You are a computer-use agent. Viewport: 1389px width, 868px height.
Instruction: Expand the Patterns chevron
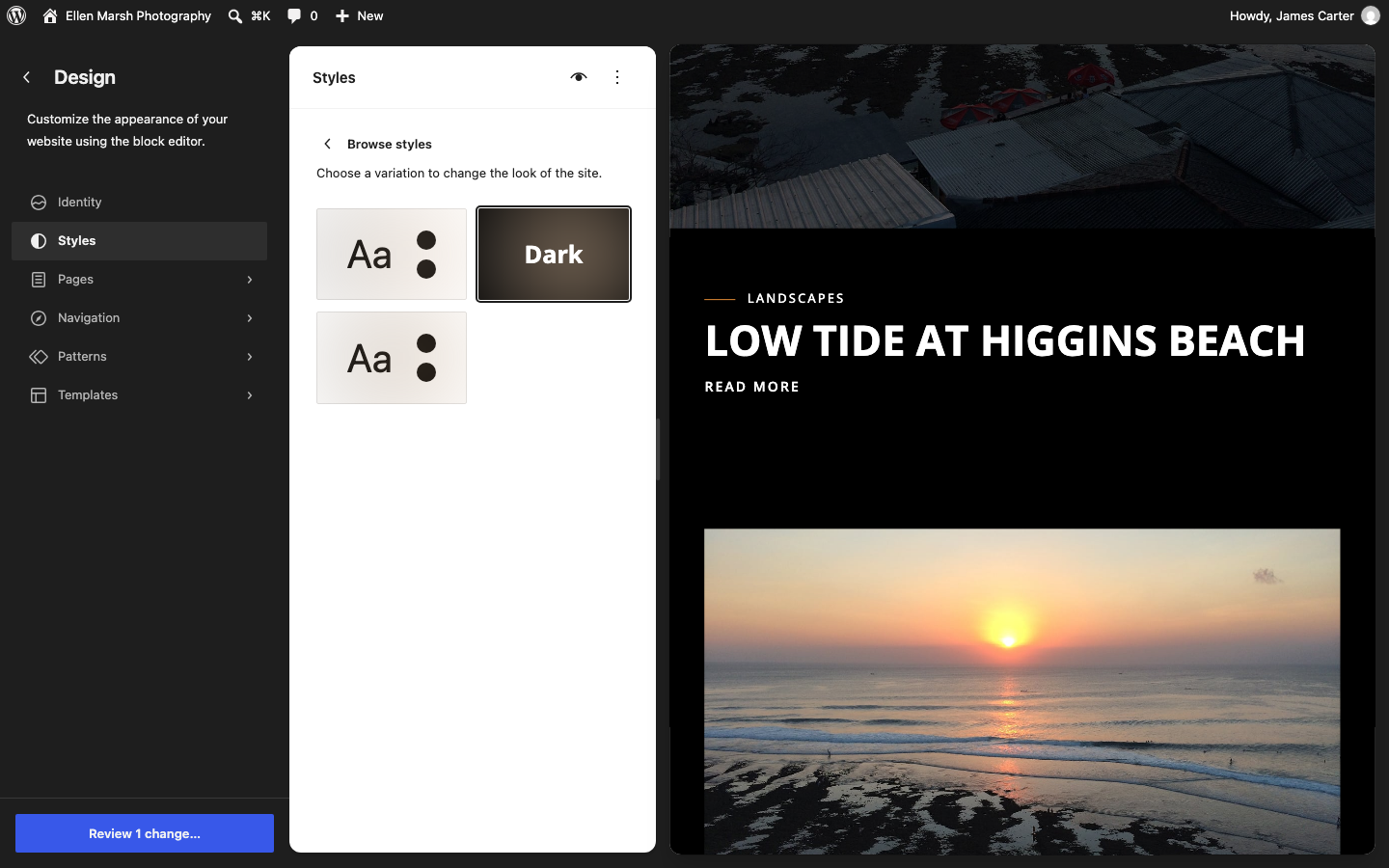250,357
